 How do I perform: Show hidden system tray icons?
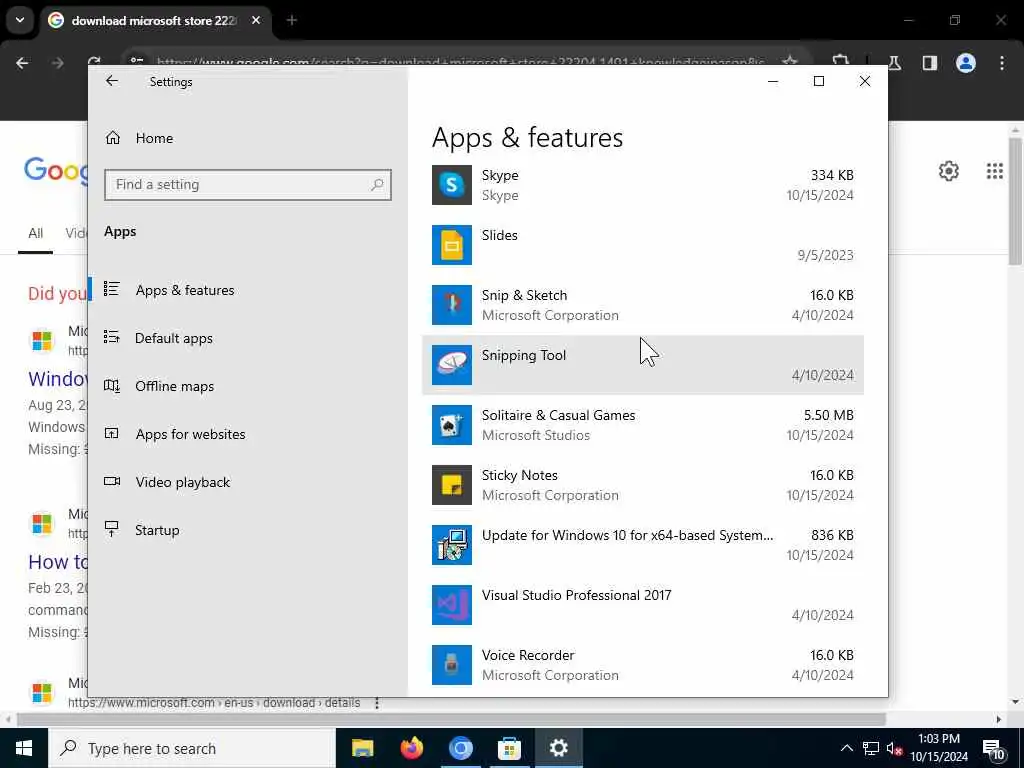coord(846,748)
